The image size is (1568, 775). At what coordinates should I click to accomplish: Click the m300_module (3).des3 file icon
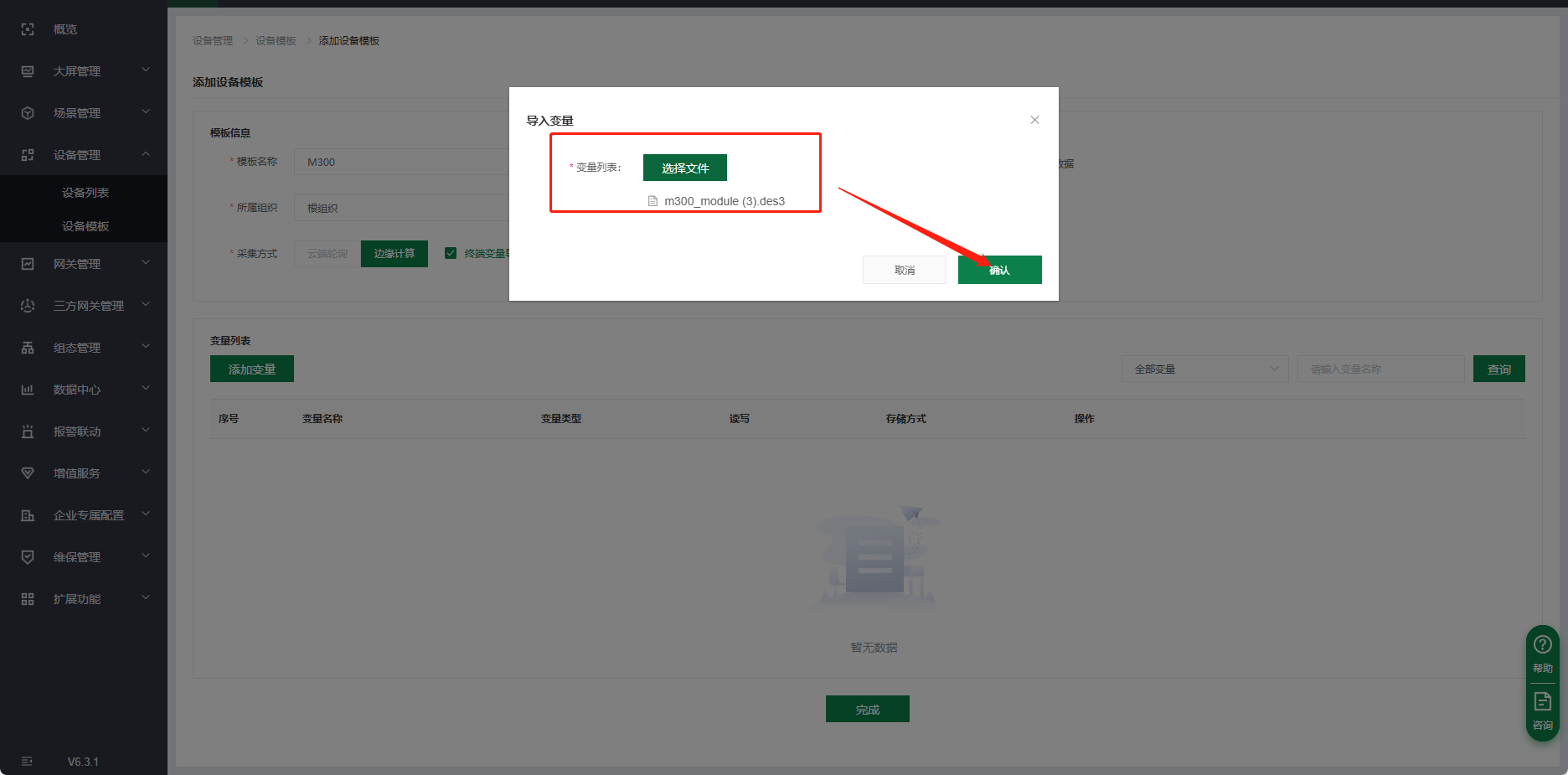pos(653,201)
